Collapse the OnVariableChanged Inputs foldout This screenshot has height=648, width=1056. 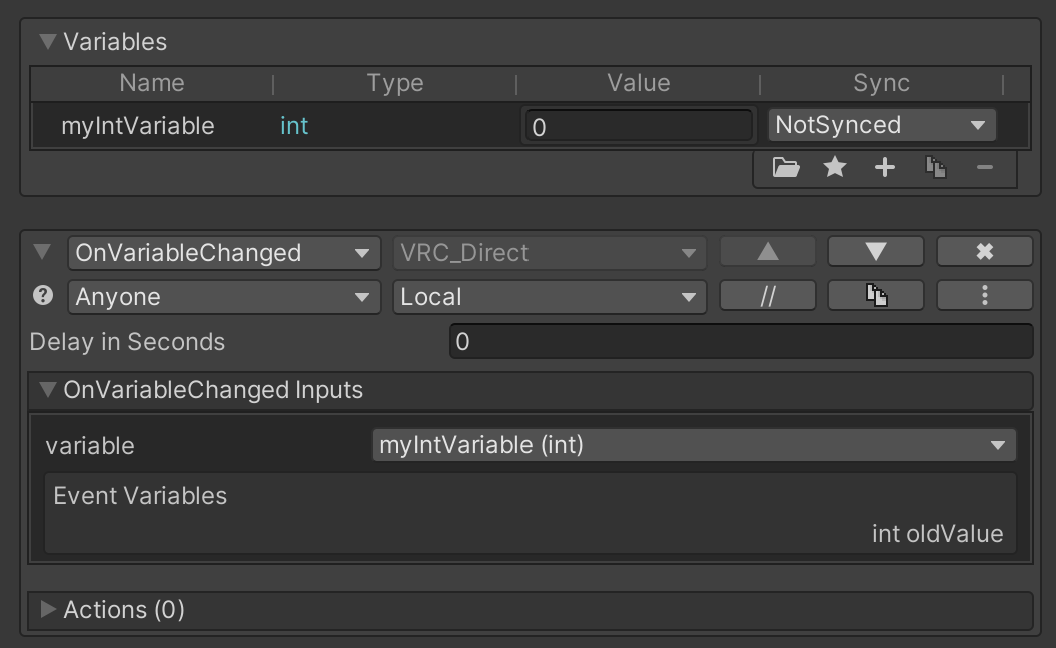coord(48,389)
